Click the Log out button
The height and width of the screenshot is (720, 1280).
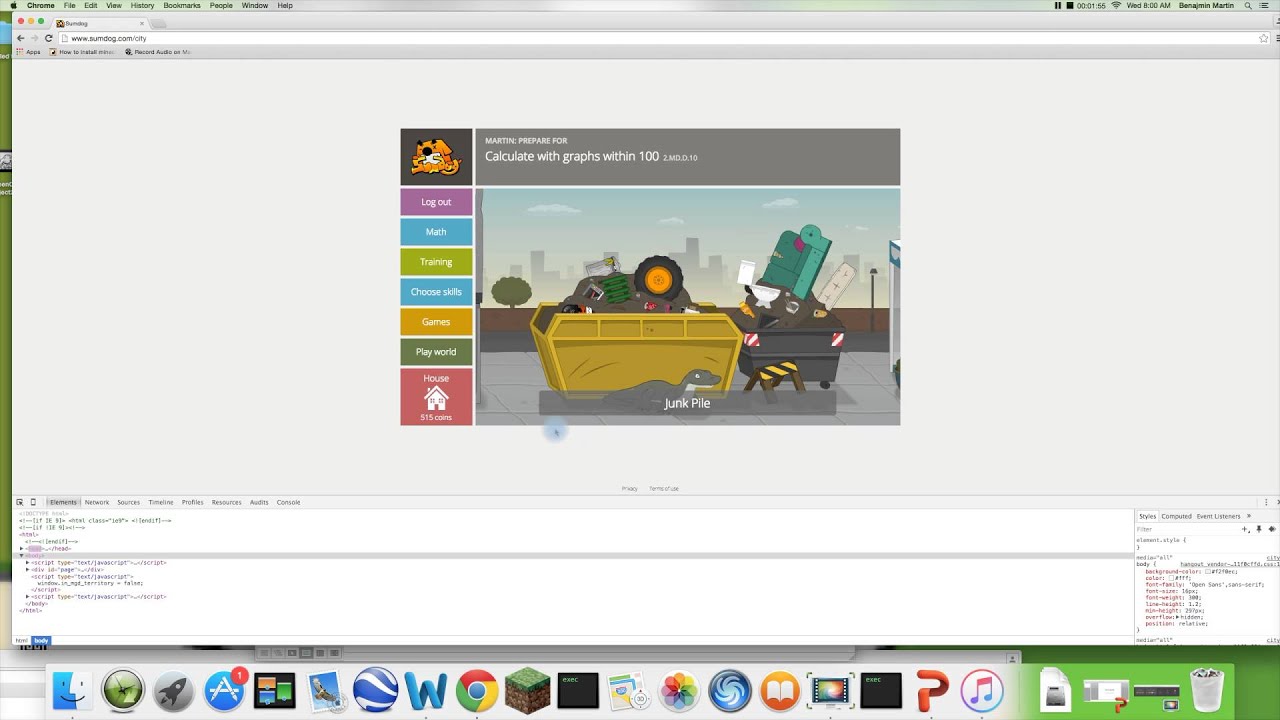(436, 202)
